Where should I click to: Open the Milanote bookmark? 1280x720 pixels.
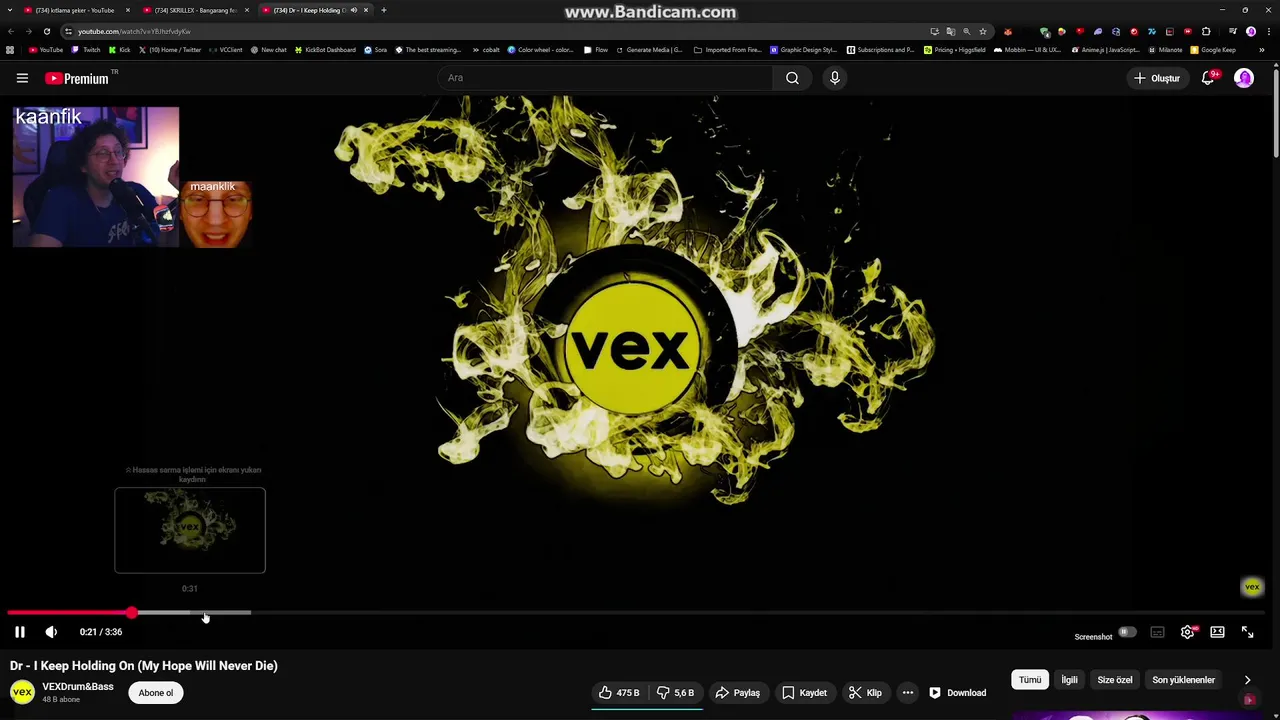coord(1165,49)
